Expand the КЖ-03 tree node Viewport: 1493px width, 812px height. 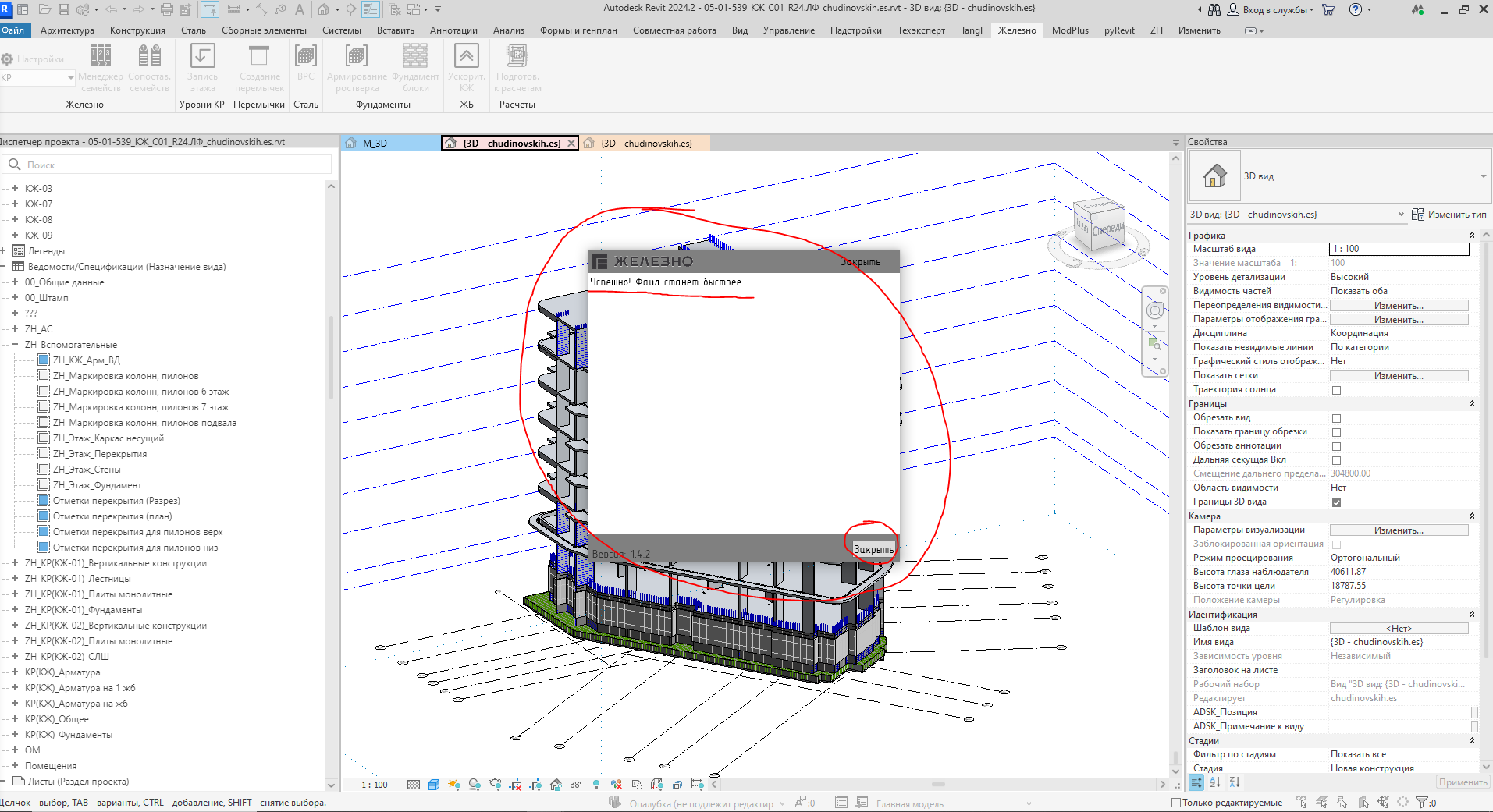pyautogui.click(x=15, y=188)
